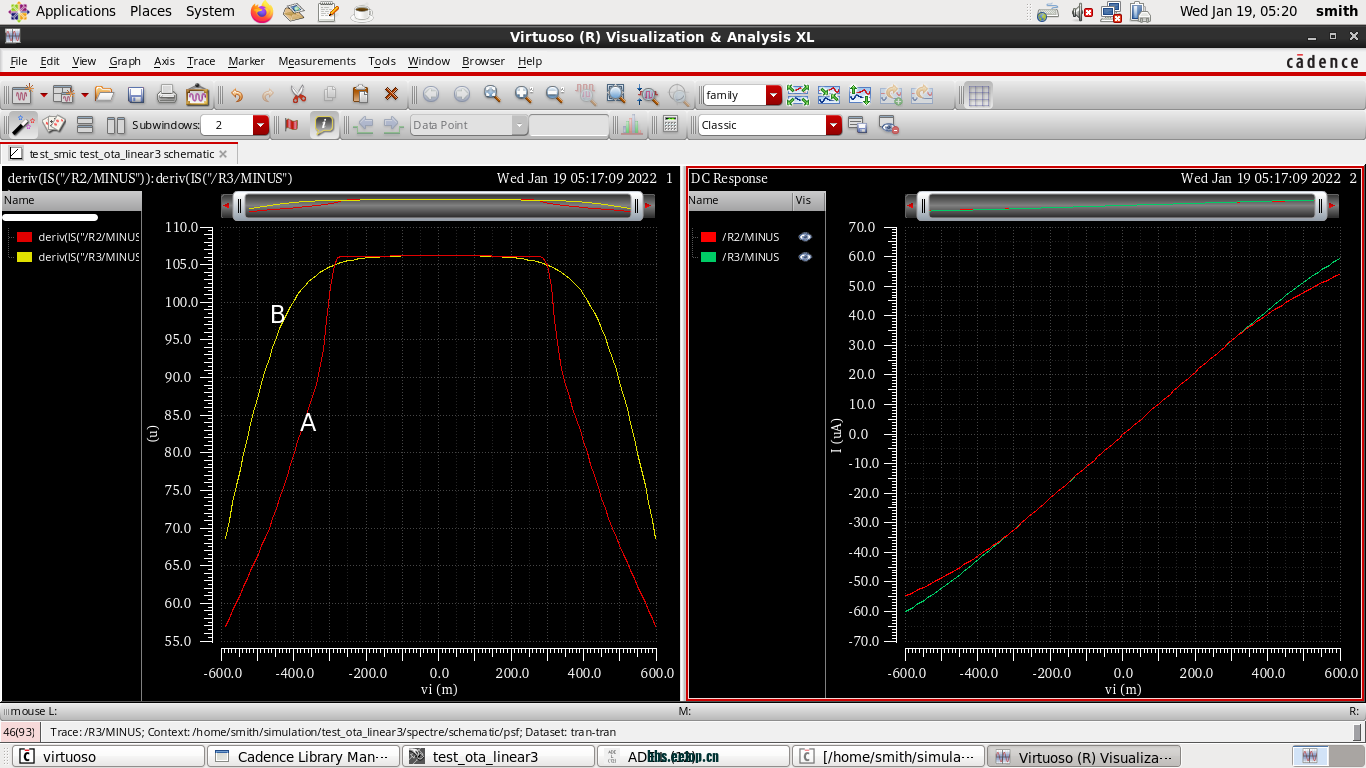Launch Firefox from the top panel
Viewport: 1366px width, 768px height.
261,12
